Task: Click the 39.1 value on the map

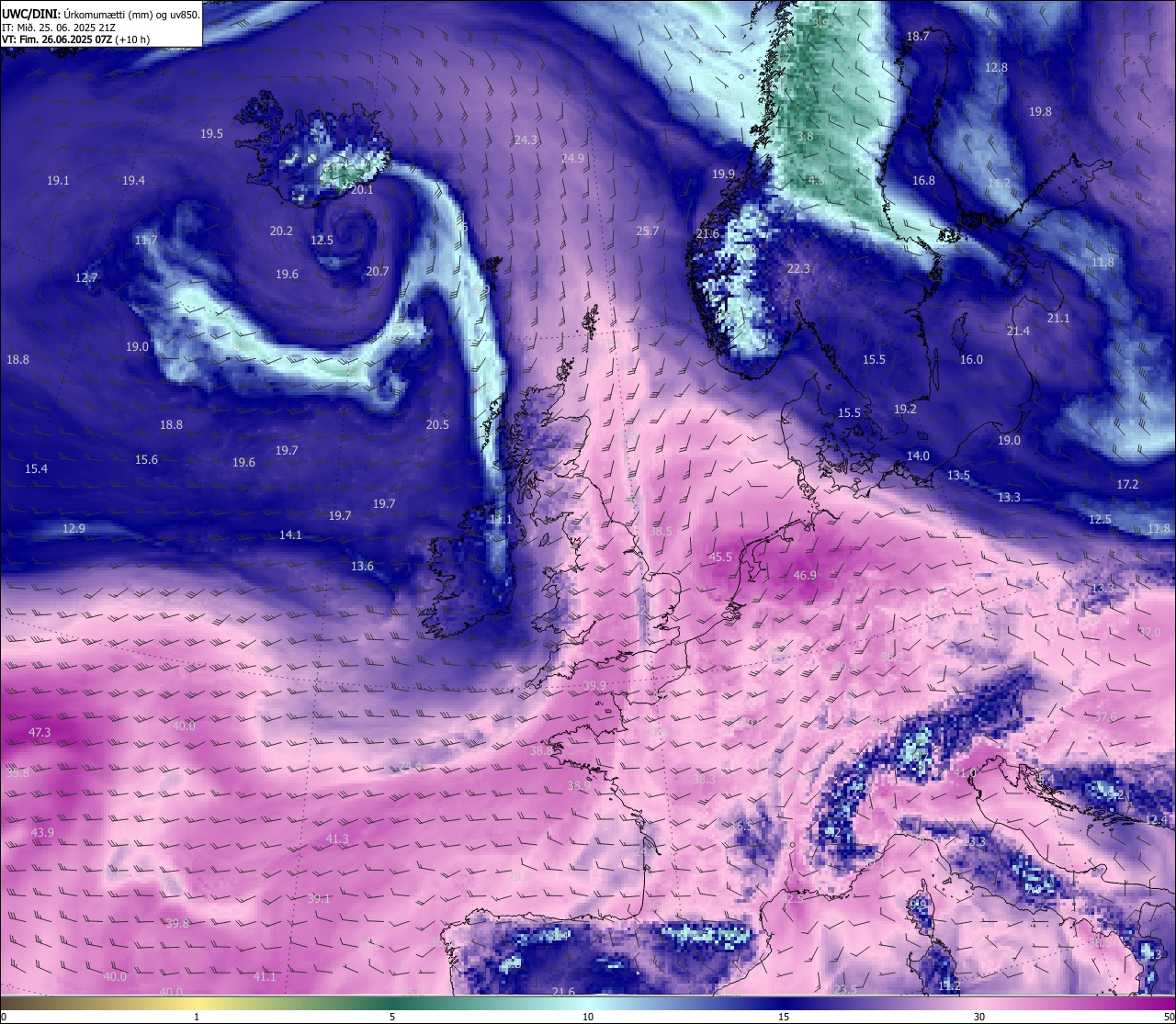Action: [x=319, y=898]
